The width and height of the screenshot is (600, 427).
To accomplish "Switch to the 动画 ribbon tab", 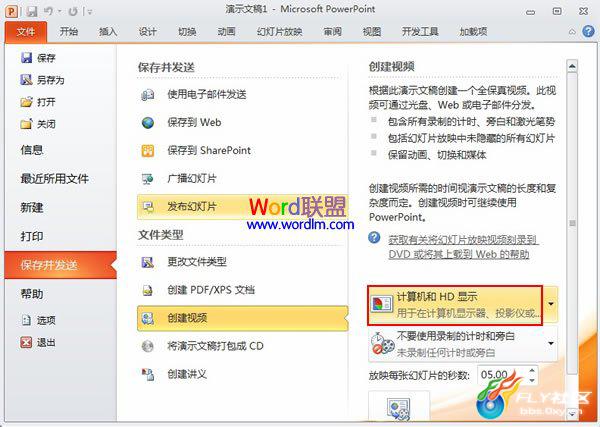I will click(227, 31).
